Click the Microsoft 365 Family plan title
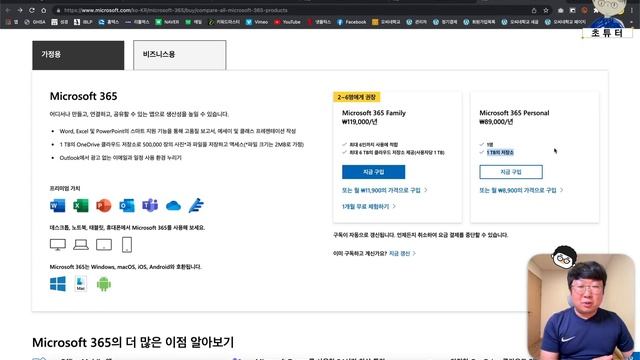Screen dimensions: 640x360 click(374, 113)
